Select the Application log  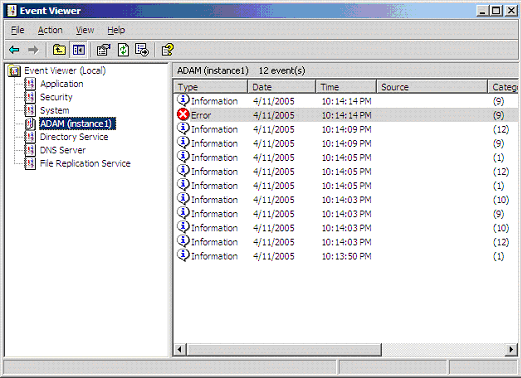62,84
